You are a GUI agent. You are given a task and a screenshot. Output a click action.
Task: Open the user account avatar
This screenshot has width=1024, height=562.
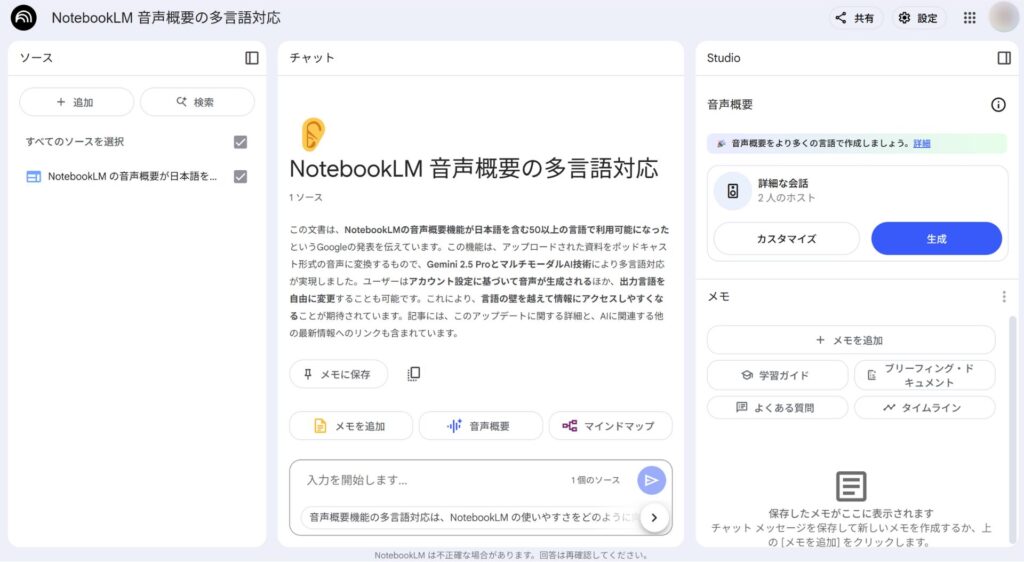click(x=1004, y=18)
